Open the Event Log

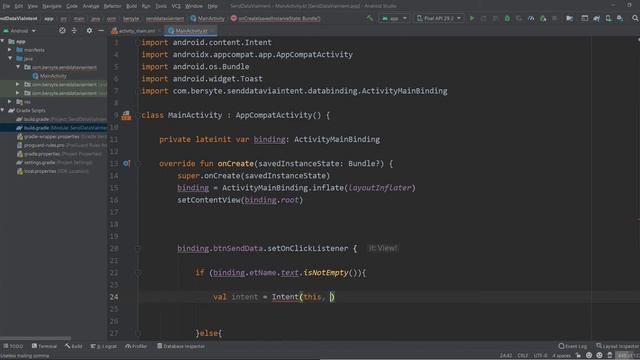pos(573,346)
